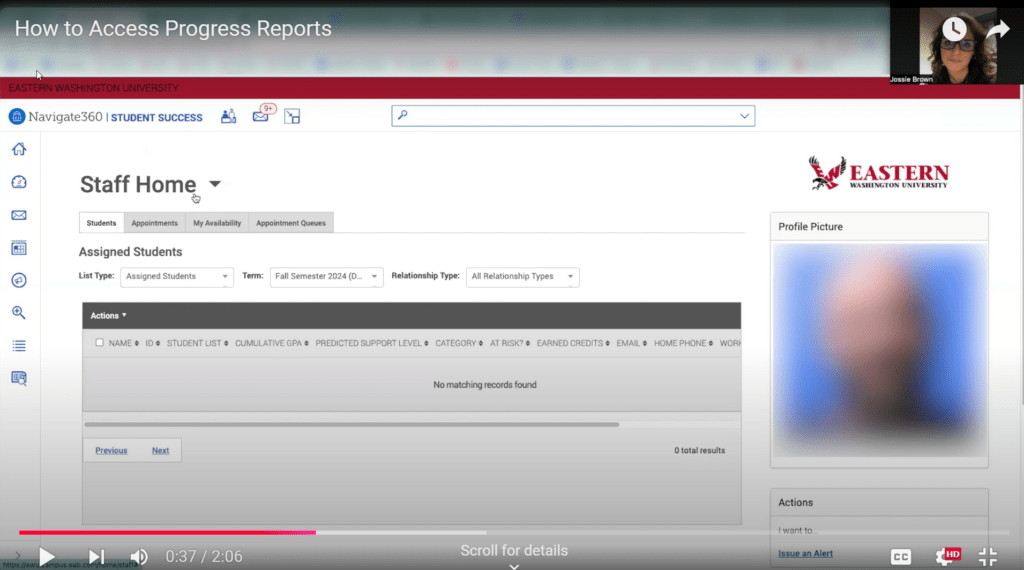Screen dimensions: 1024x570
Task: Open the Term dropdown Fall Semester 2024
Action: tap(326, 277)
